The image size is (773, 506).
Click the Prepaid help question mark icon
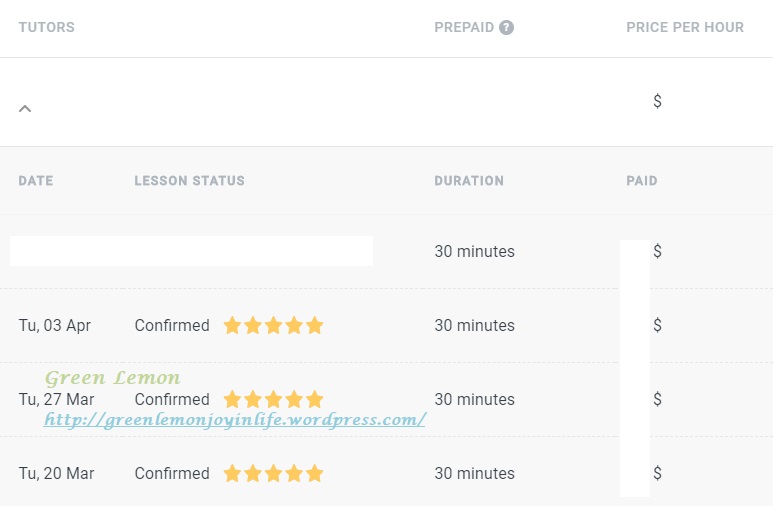tap(506, 28)
